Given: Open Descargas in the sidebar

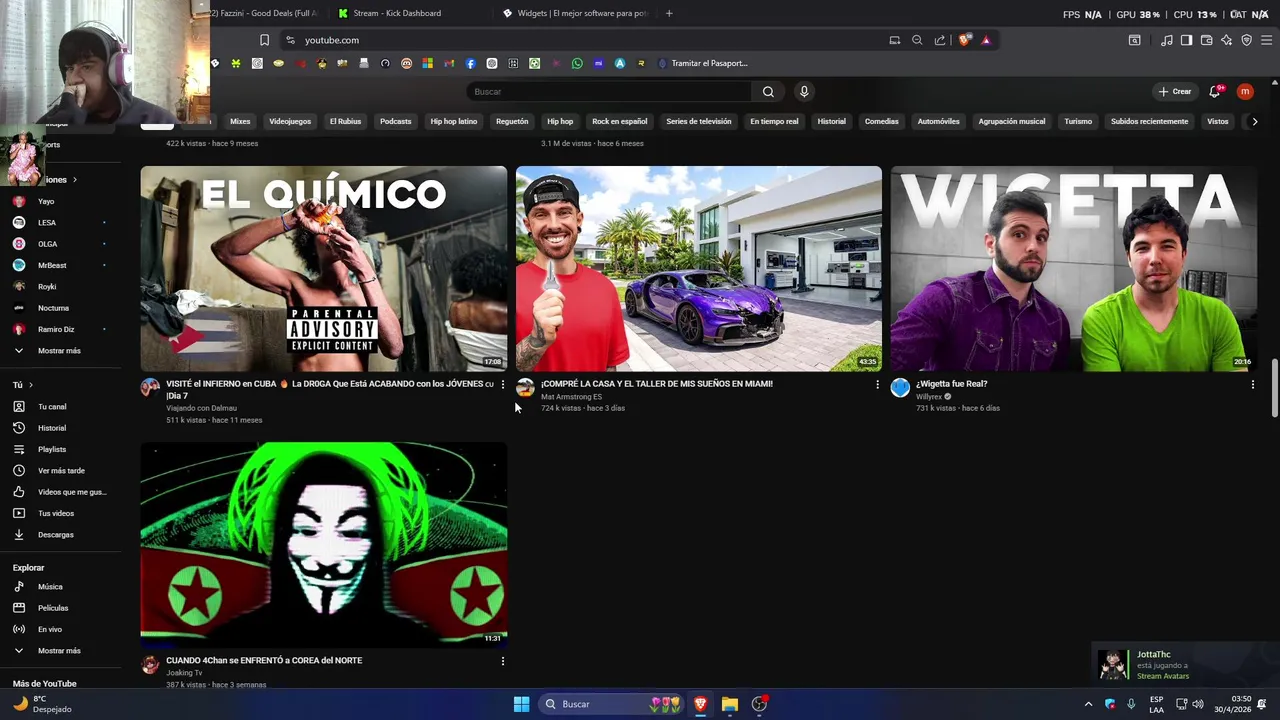Looking at the screenshot, I should pyautogui.click(x=56, y=535).
